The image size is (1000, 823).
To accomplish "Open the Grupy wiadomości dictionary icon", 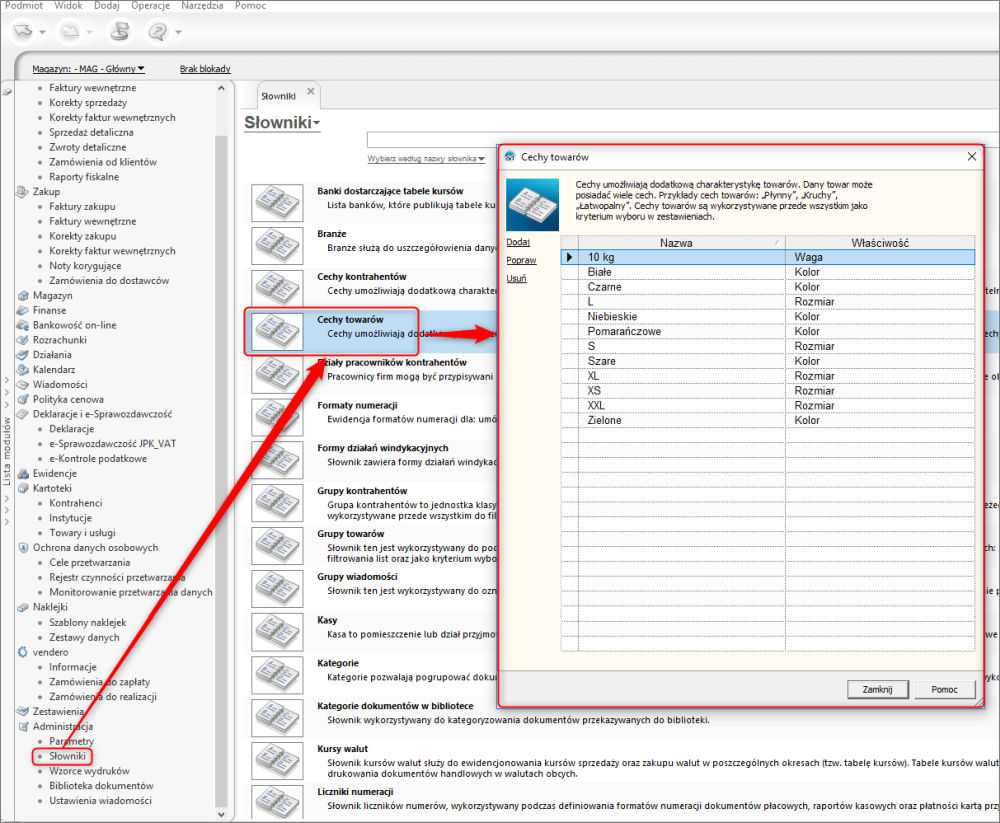I will tap(277, 588).
